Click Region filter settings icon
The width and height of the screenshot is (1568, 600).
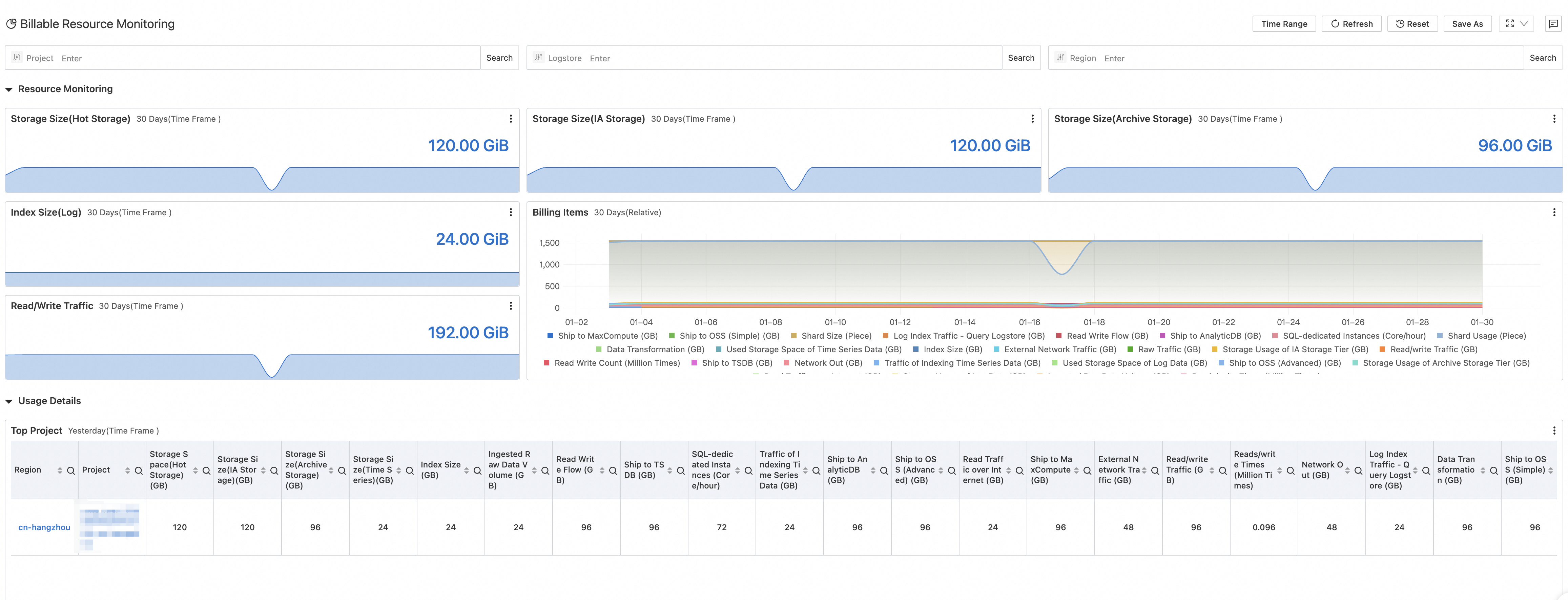[x=1060, y=57]
